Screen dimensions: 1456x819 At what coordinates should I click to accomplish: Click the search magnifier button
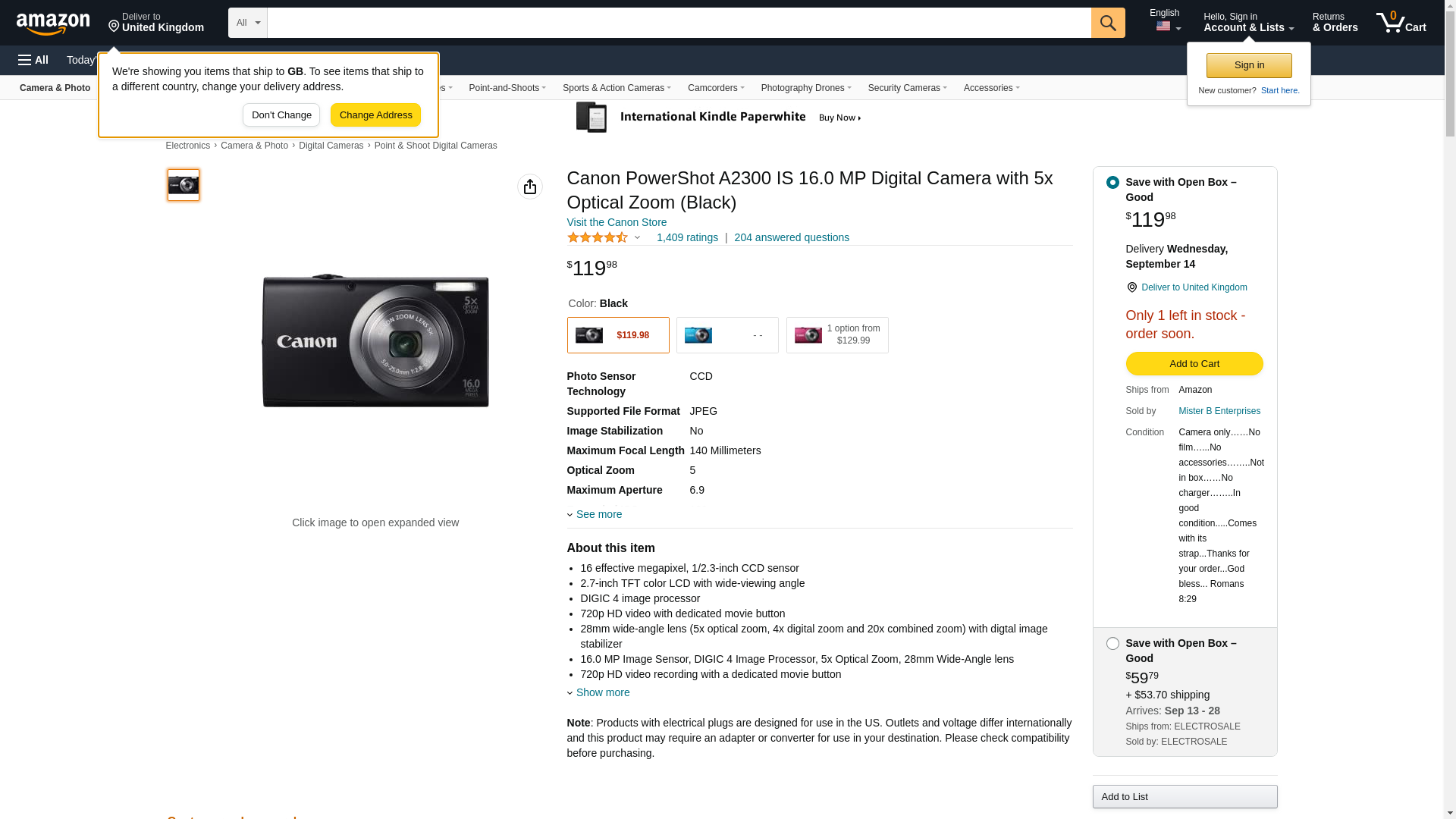(x=1108, y=23)
